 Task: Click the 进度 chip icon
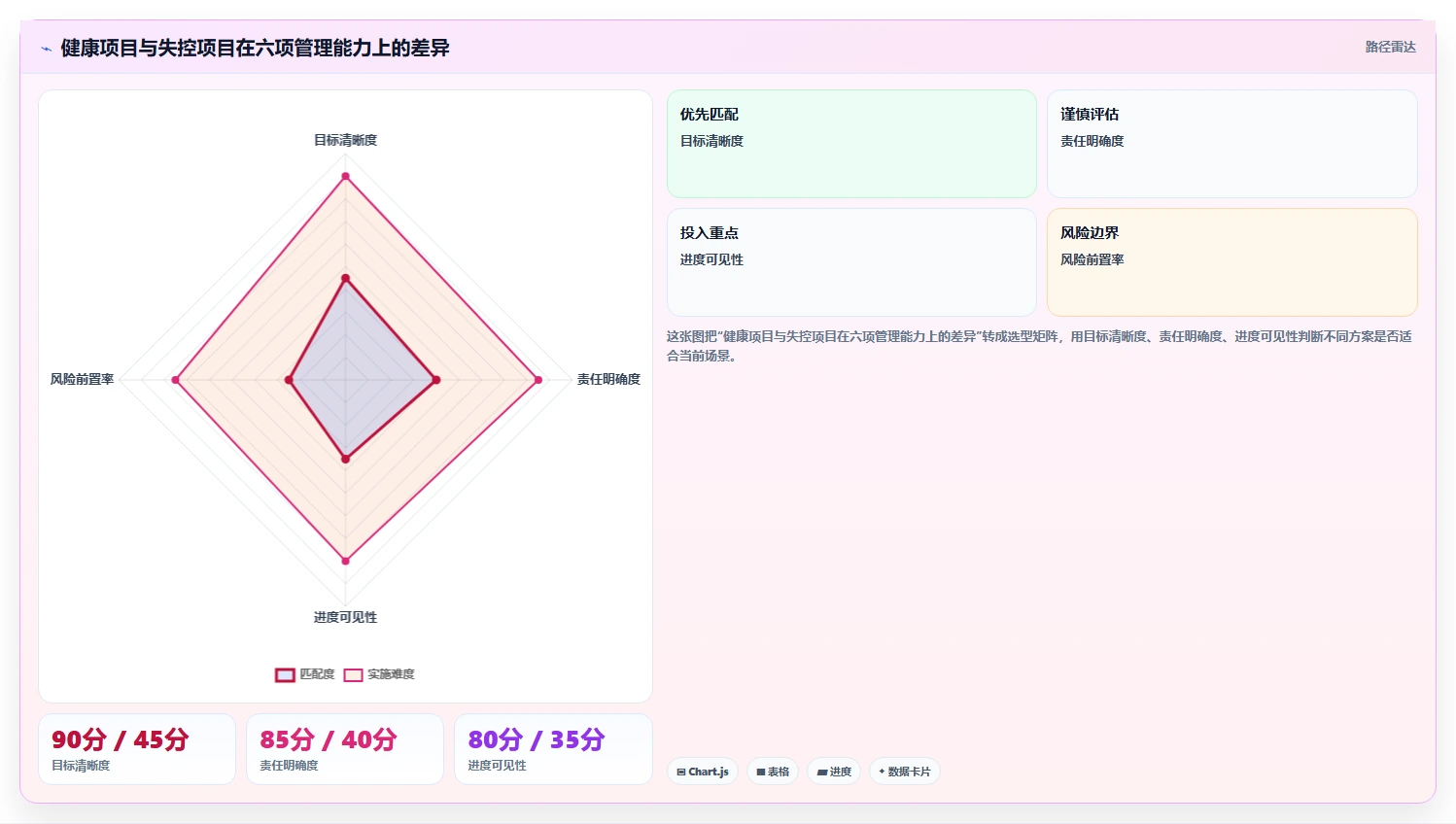click(822, 772)
